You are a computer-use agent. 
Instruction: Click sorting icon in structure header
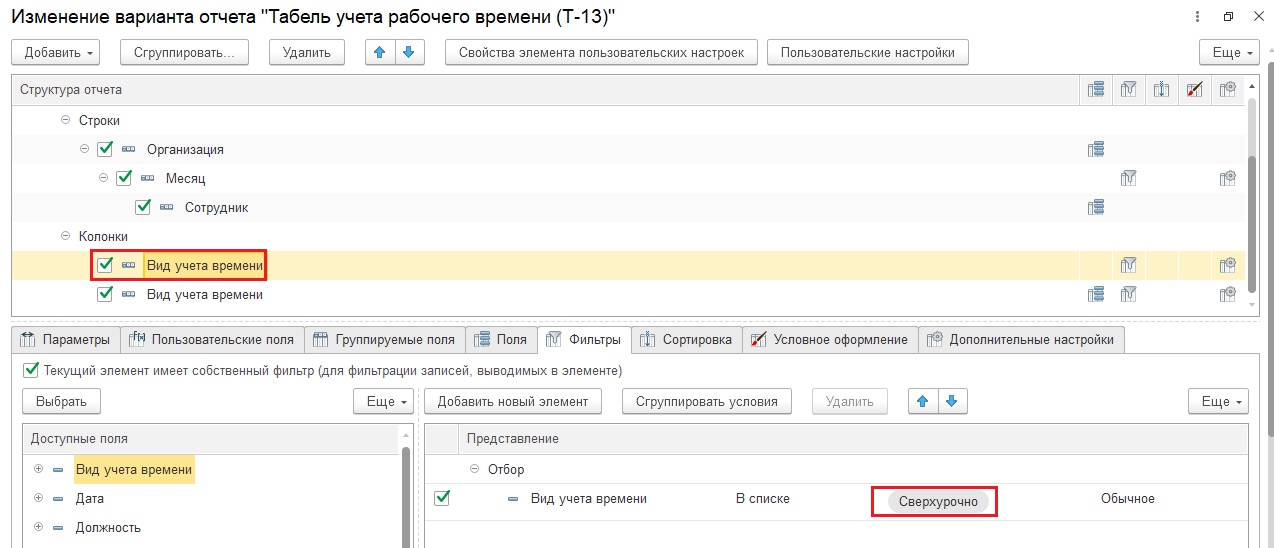point(1161,90)
